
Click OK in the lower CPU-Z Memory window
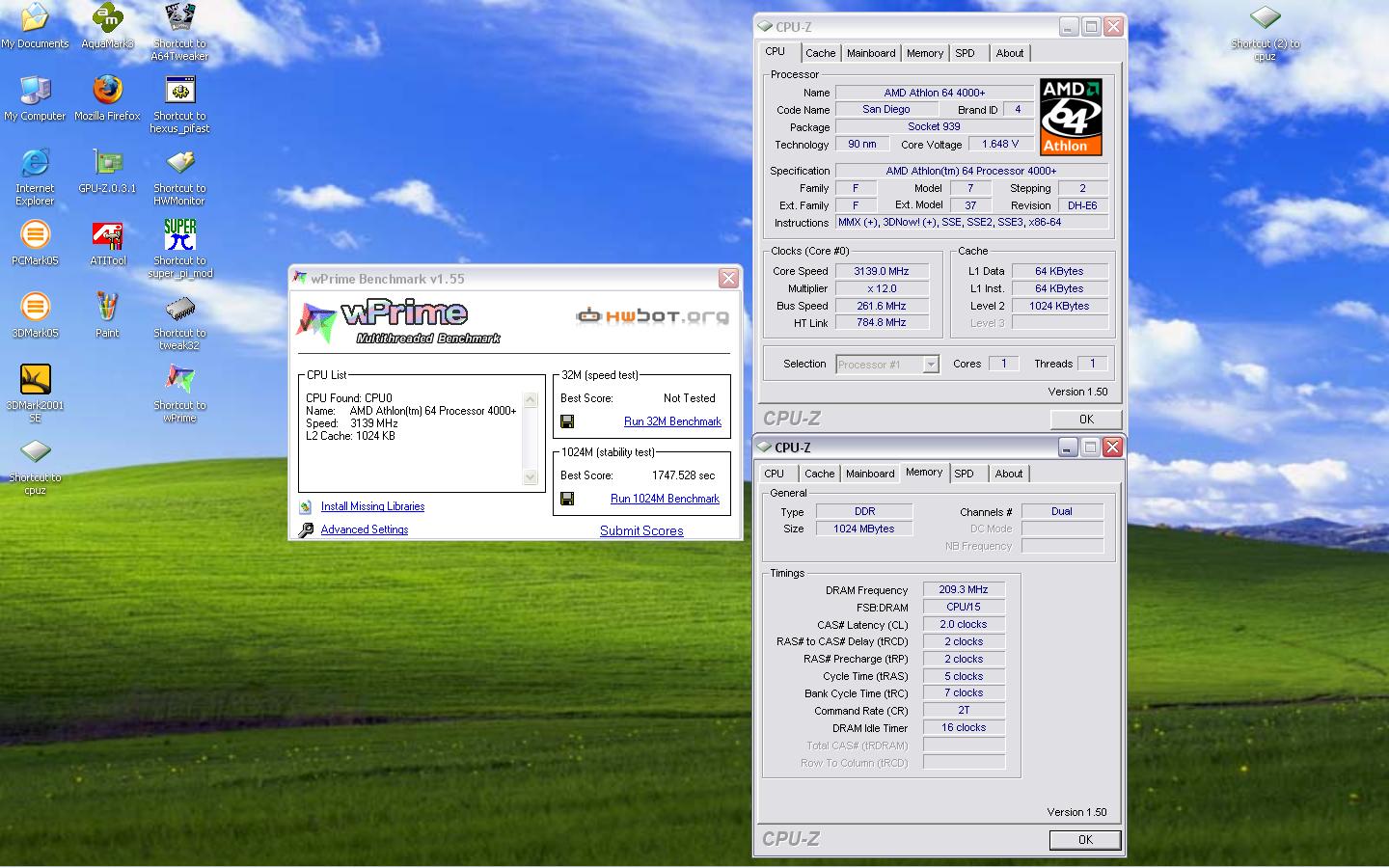(1085, 840)
